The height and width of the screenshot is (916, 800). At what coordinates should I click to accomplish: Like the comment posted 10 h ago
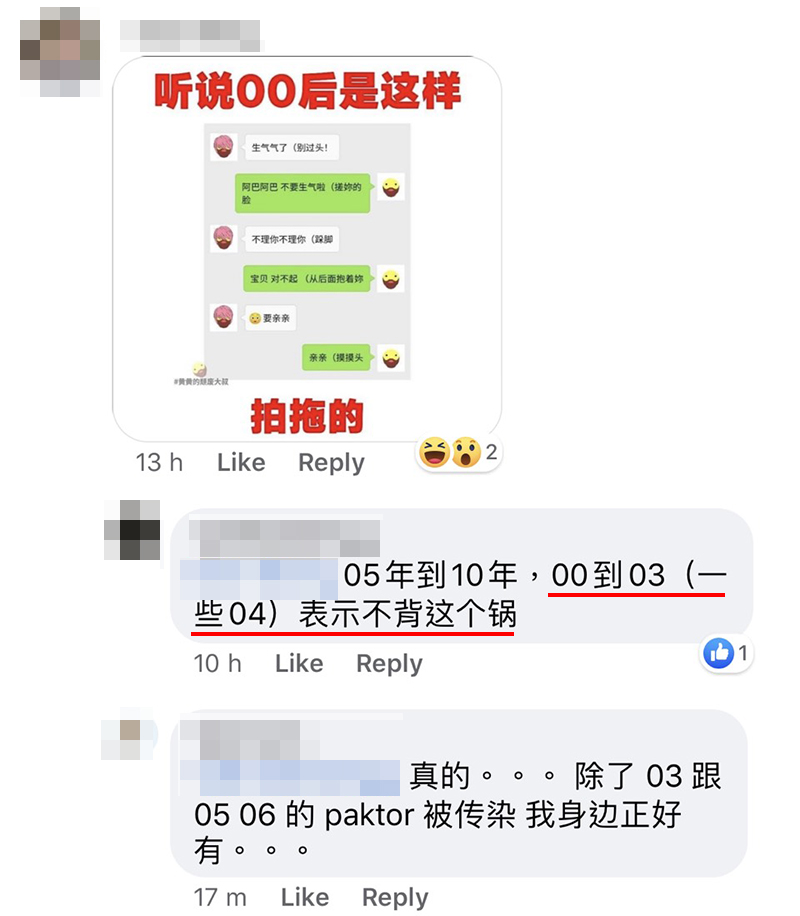click(299, 664)
